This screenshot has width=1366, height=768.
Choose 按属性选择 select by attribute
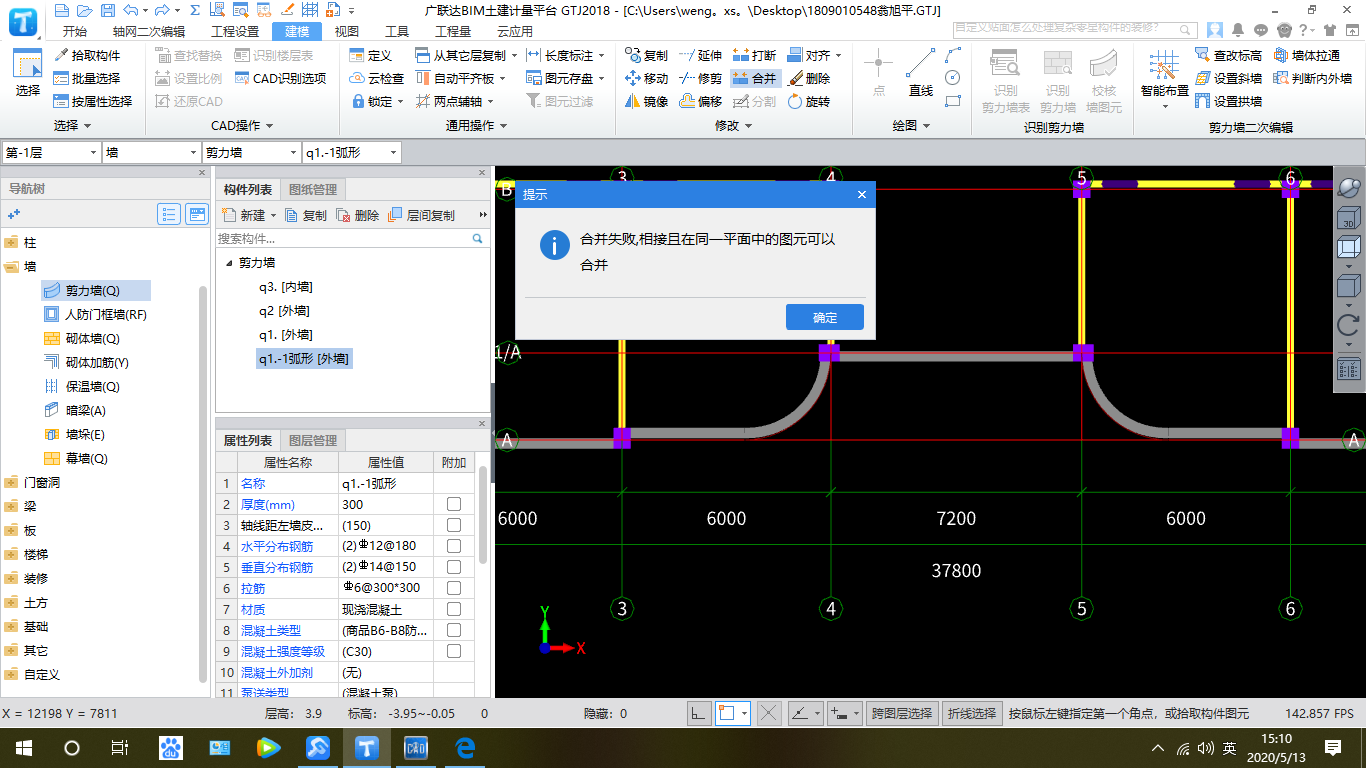(x=93, y=101)
